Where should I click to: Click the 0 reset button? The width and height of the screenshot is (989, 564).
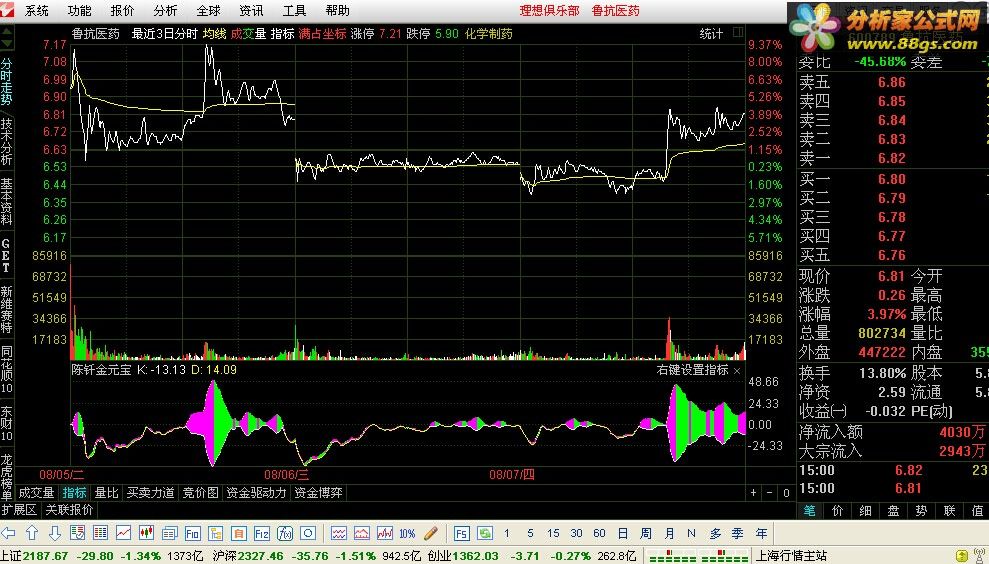[787, 493]
